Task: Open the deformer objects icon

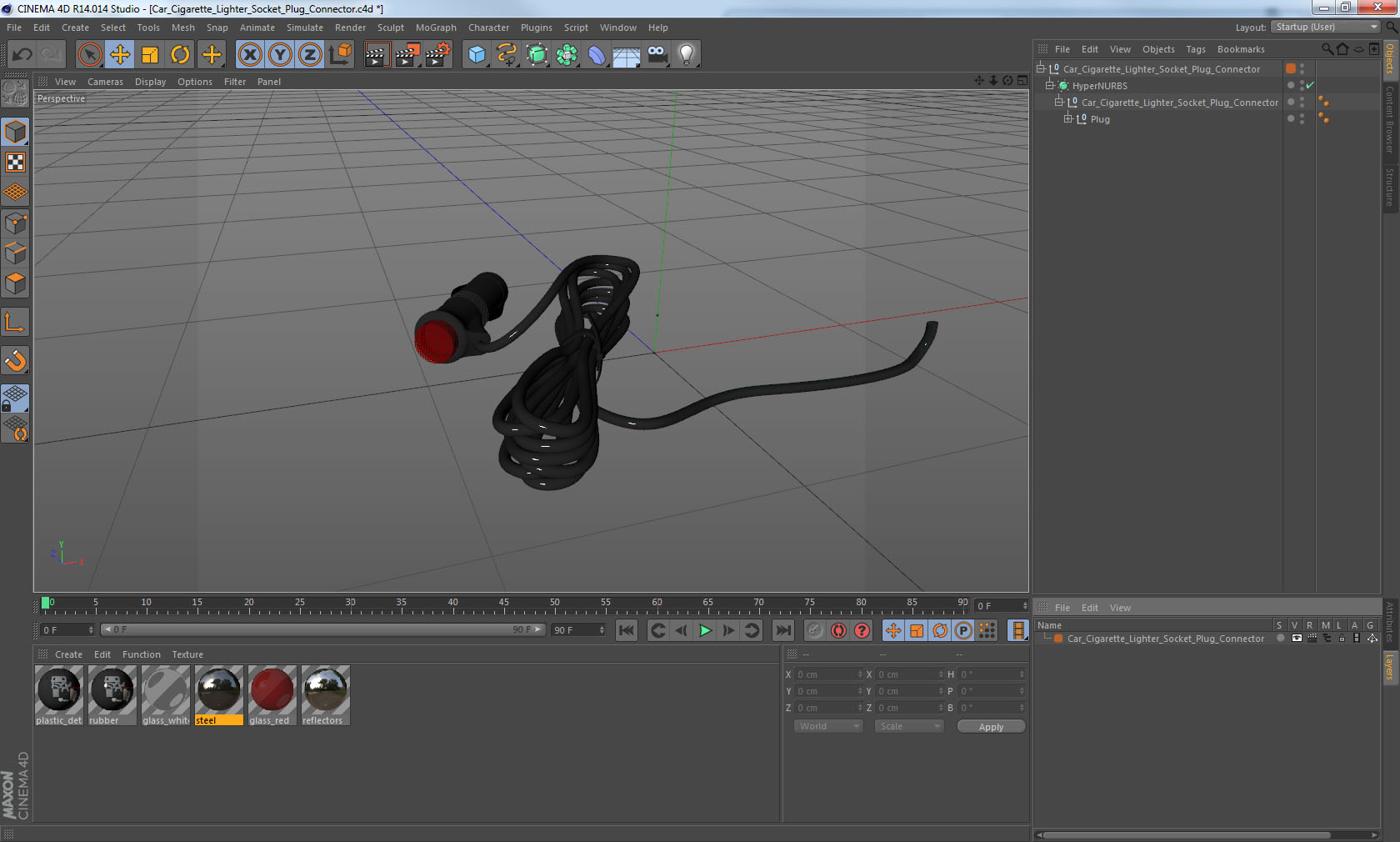Action: [x=597, y=55]
